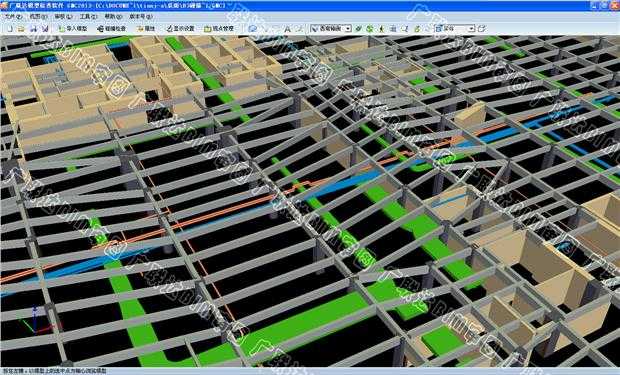Click the 导入模型 toolbar button
620x375 pixels.
point(73,28)
